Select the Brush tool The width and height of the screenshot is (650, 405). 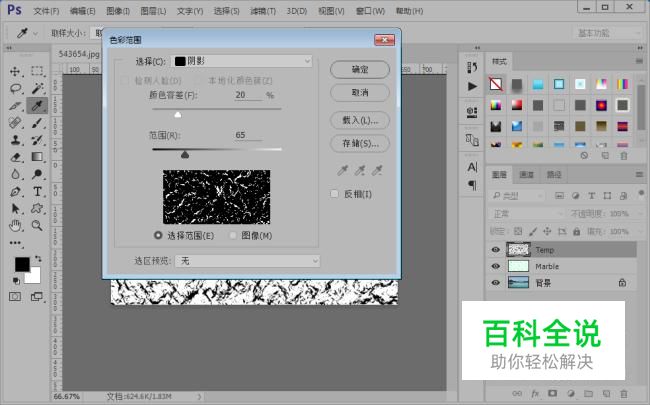click(x=37, y=123)
